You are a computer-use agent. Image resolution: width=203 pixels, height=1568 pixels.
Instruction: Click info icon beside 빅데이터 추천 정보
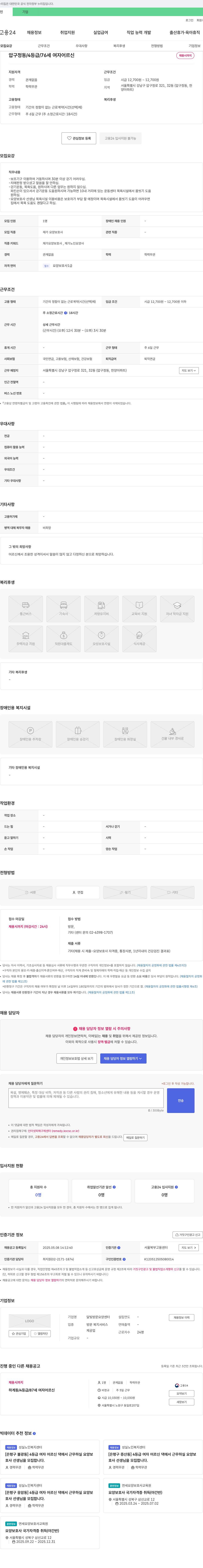pyautogui.click(x=34, y=1433)
